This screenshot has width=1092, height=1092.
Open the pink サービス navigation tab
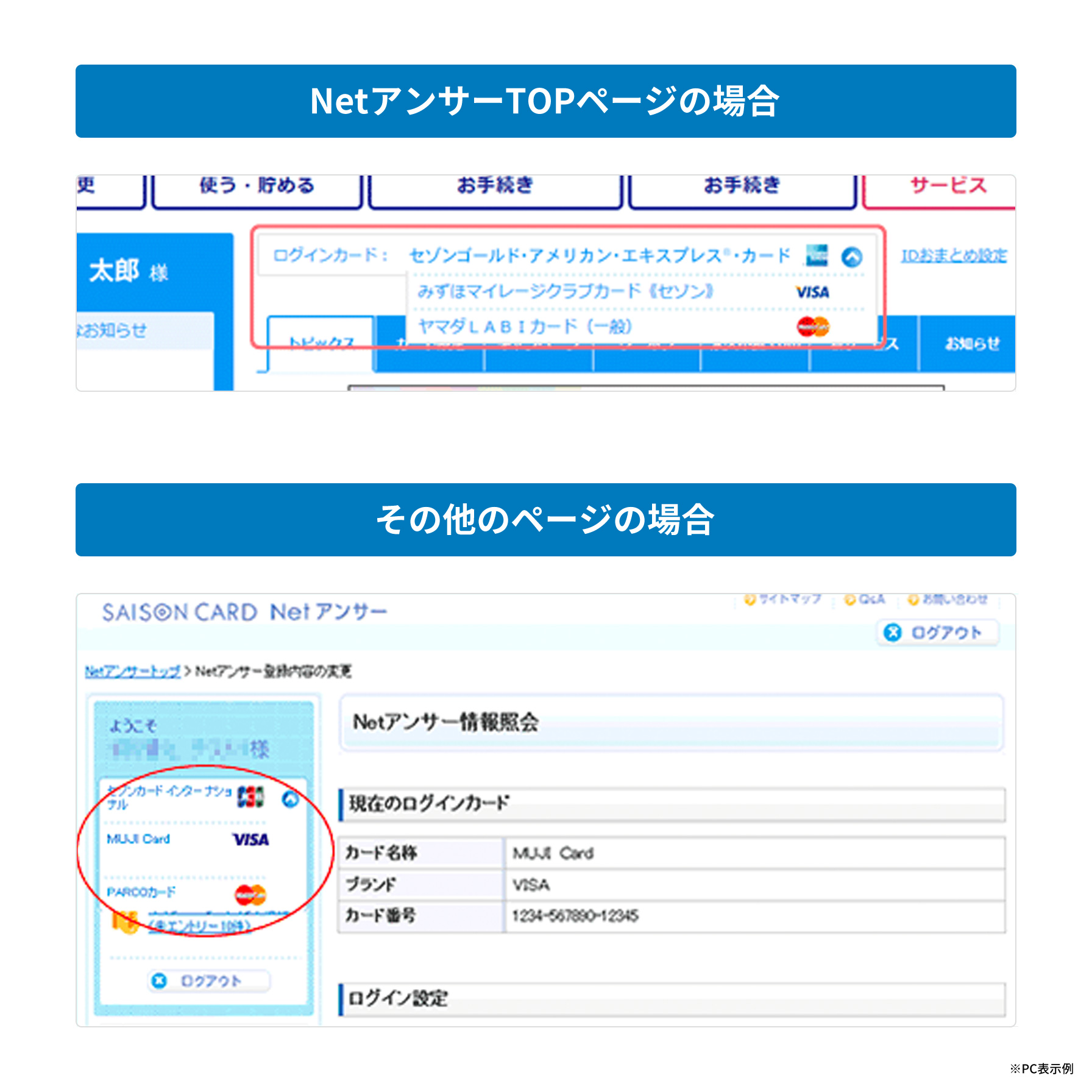(948, 186)
